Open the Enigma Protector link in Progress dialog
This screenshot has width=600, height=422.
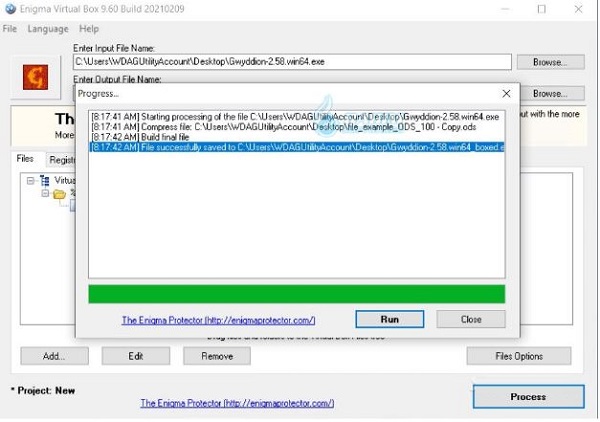coord(218,320)
